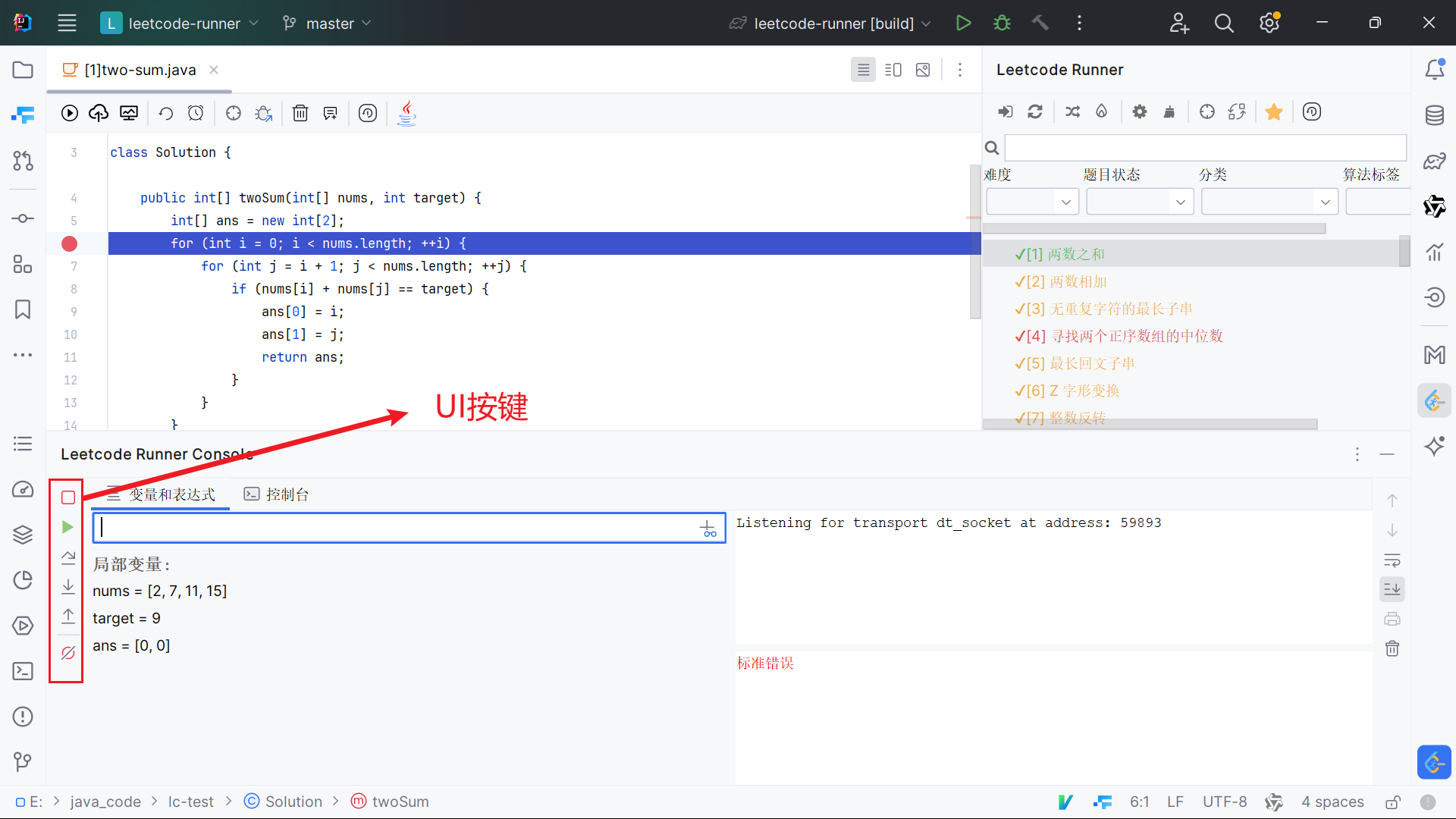Open test cases with the monitor icon

(x=129, y=113)
